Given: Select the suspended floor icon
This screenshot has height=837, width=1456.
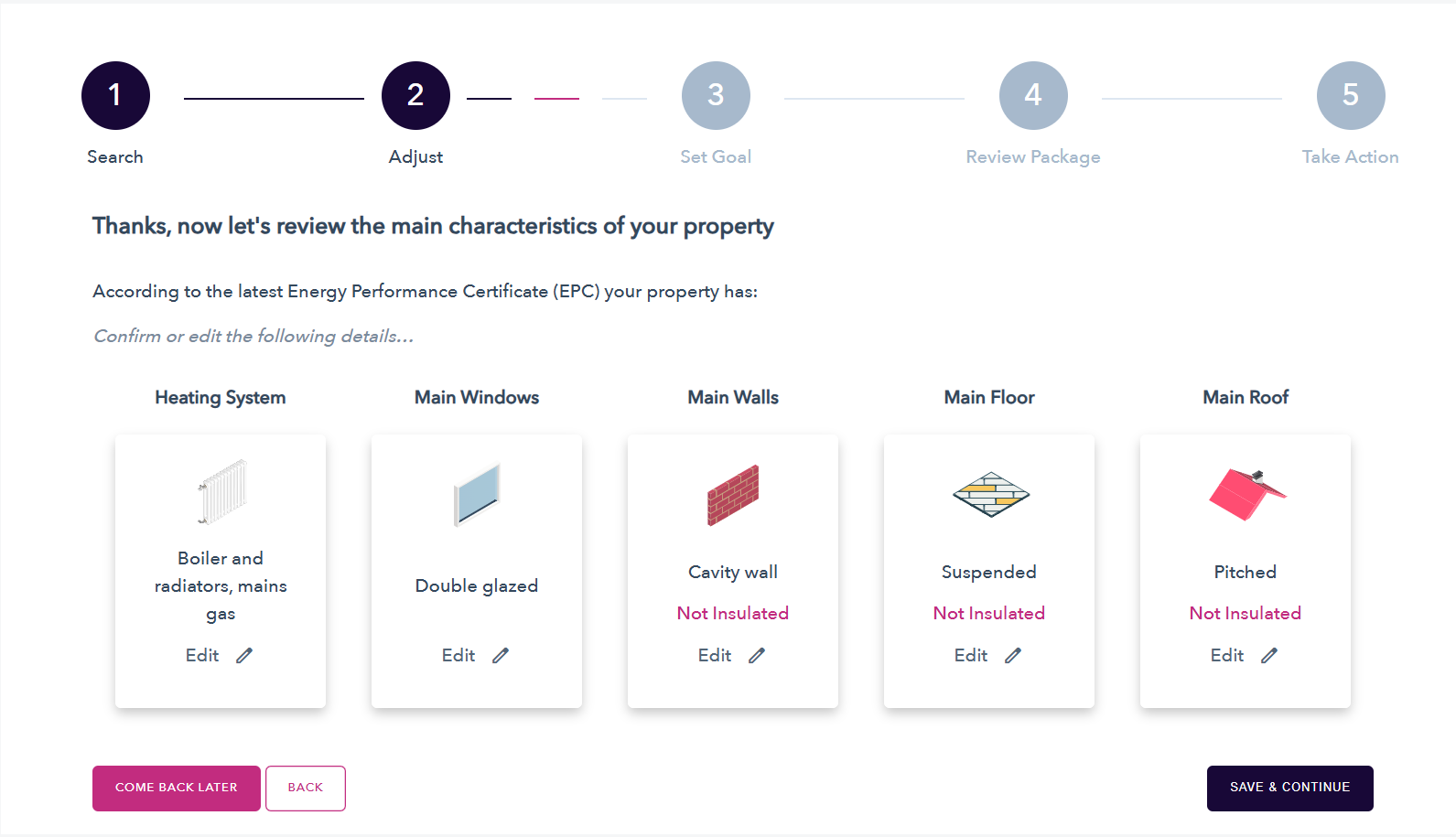Looking at the screenshot, I should tap(990, 495).
